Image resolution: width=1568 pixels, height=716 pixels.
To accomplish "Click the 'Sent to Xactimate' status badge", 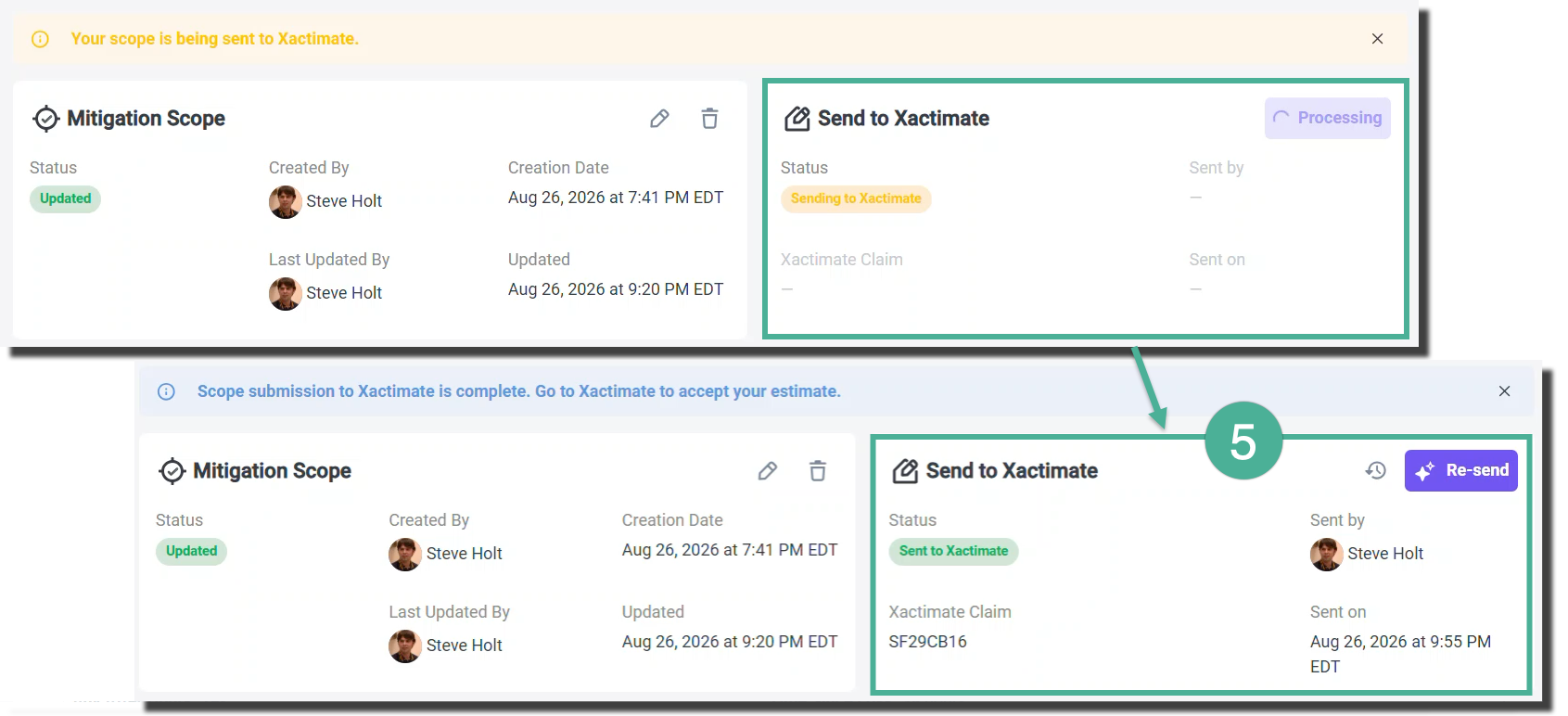I will pos(953,551).
